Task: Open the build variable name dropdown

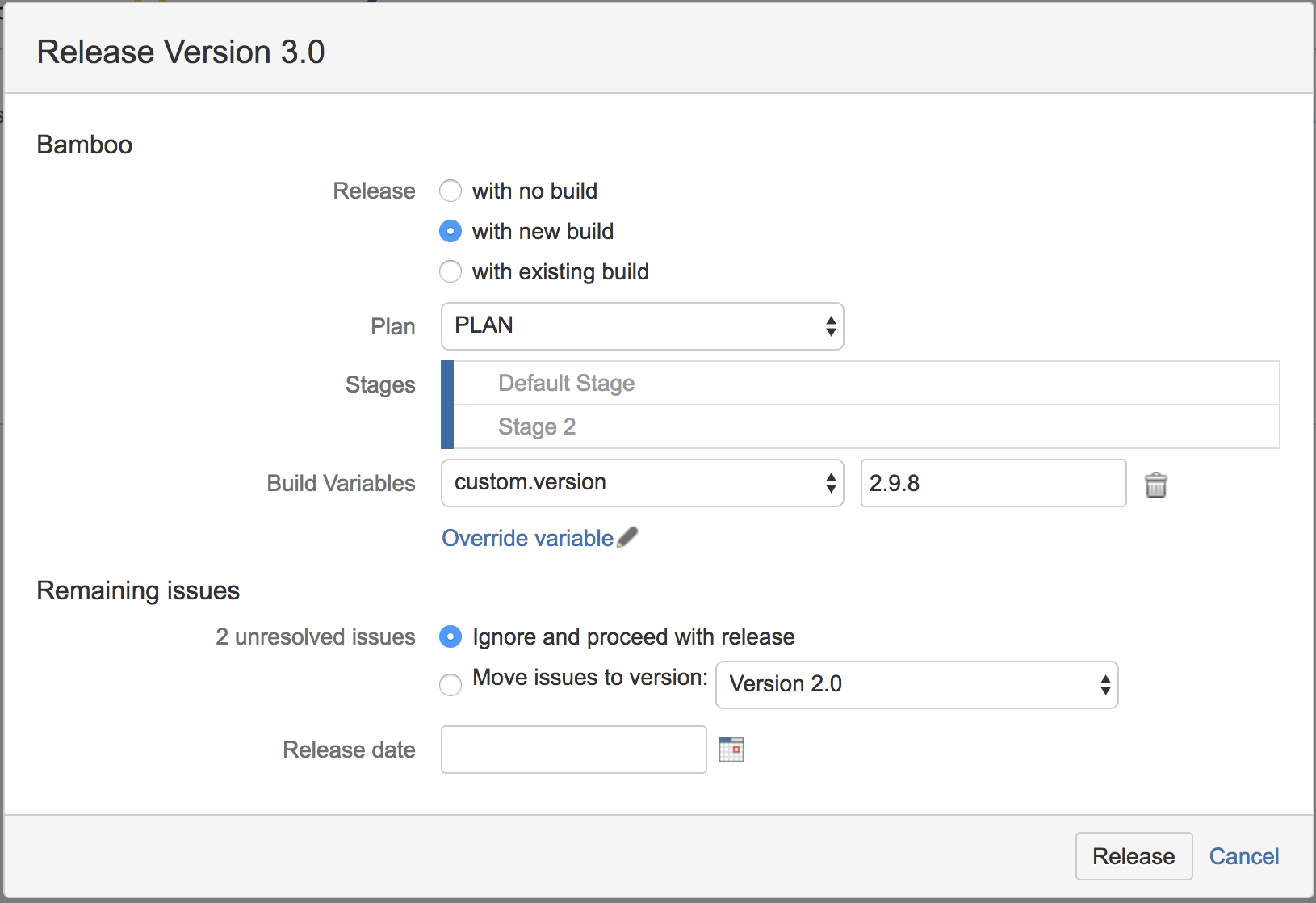Action: [830, 483]
